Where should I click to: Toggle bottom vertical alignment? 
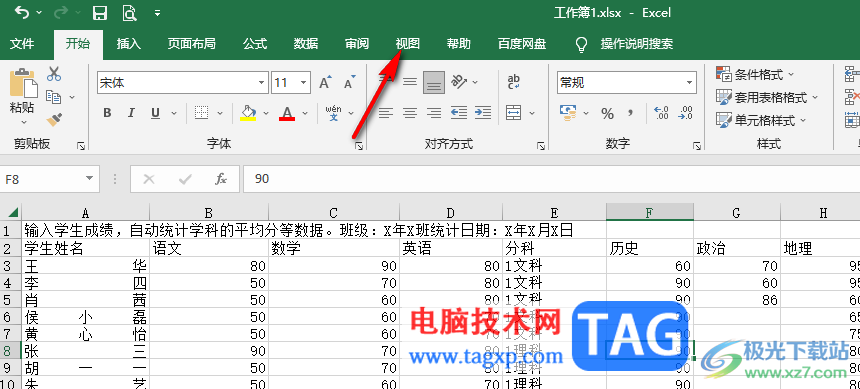[434, 82]
